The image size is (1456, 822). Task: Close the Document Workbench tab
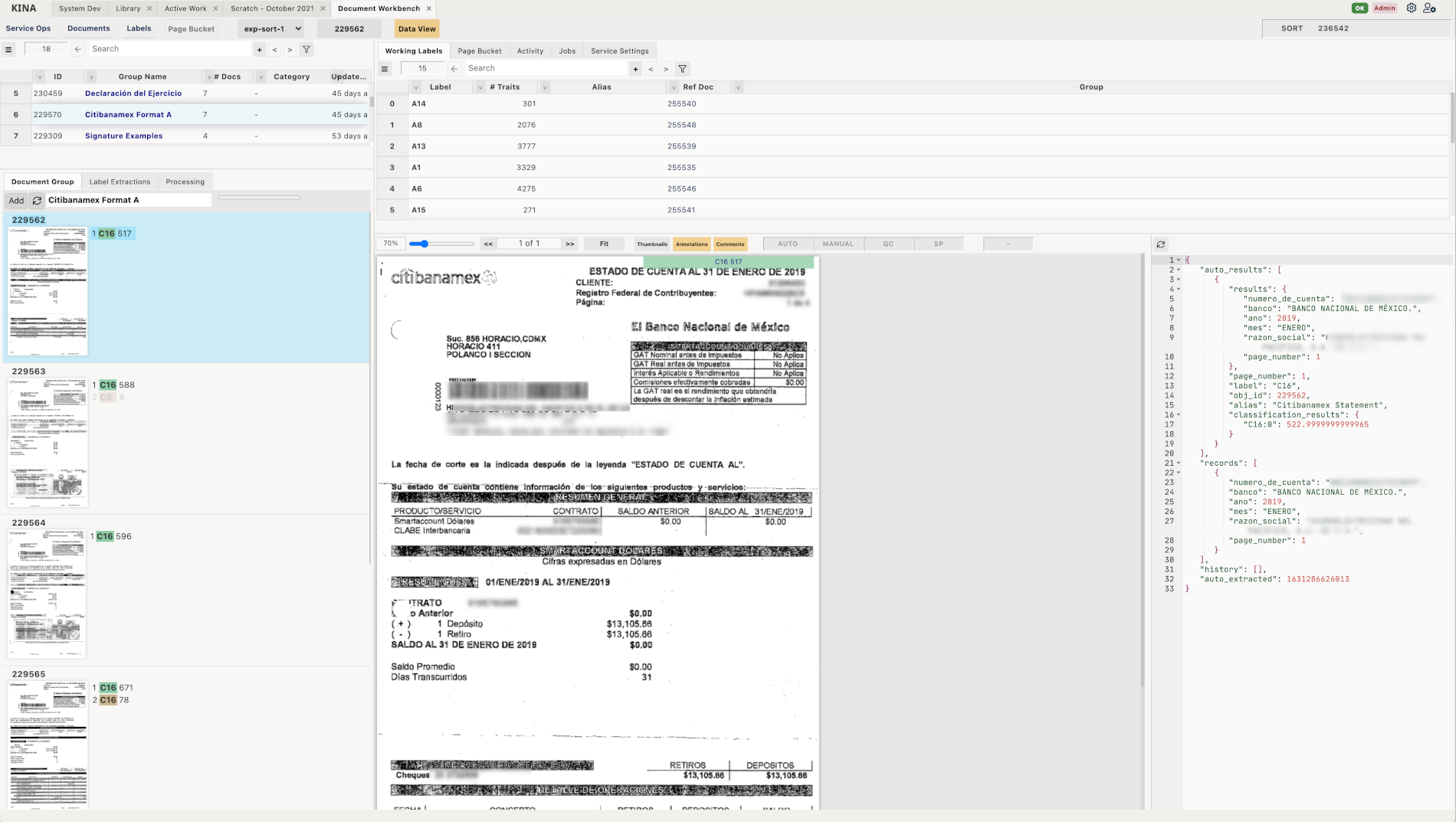coord(429,8)
